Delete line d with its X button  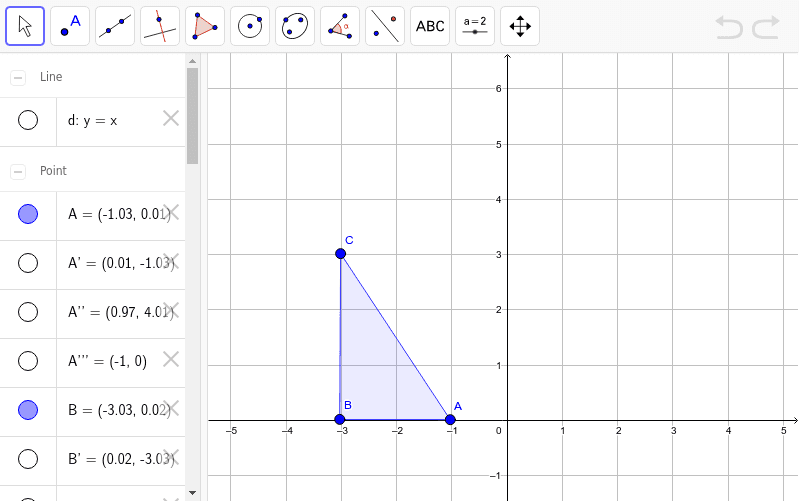pyautogui.click(x=171, y=118)
